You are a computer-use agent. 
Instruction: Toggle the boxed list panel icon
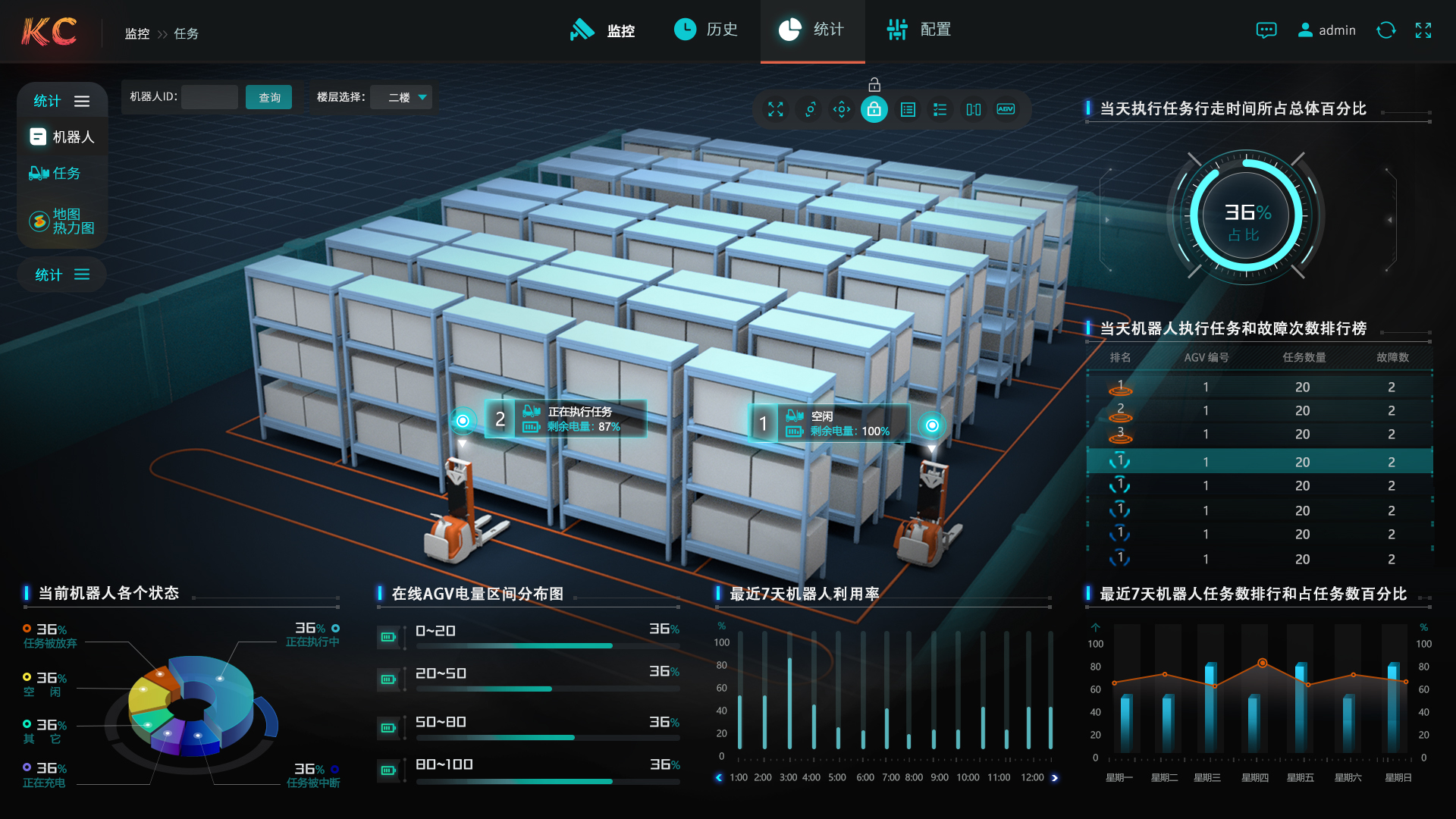(x=908, y=109)
